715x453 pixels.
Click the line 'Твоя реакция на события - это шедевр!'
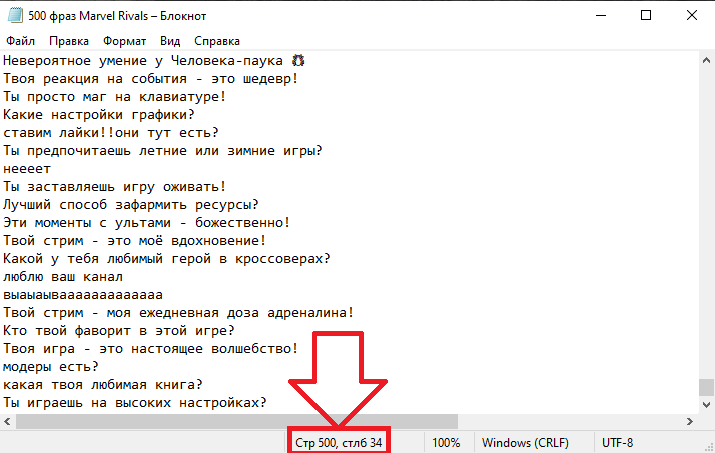click(150, 79)
